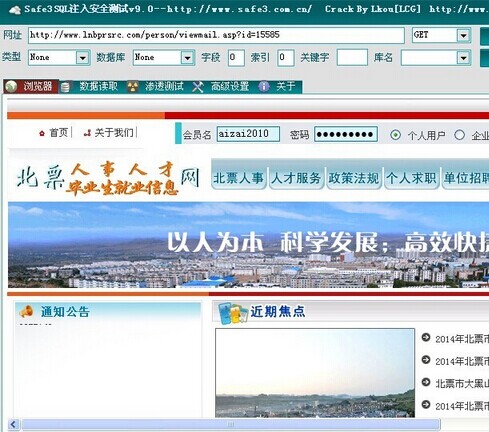Switch to the 数据读取 tab
The height and width of the screenshot is (432, 489).
tap(98, 87)
